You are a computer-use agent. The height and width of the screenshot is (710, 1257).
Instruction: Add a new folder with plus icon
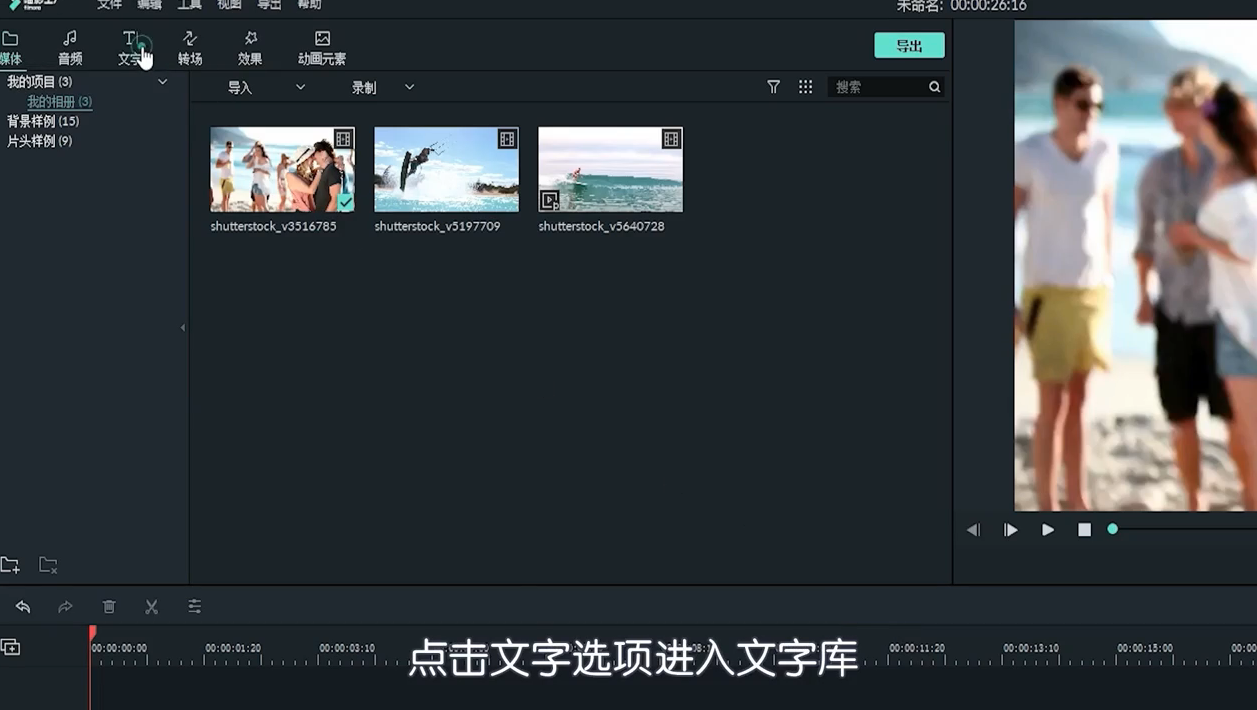pyautogui.click(x=10, y=565)
